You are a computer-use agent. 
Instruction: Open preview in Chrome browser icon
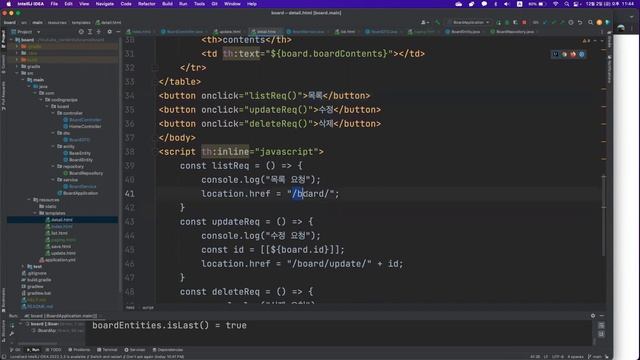(564, 54)
